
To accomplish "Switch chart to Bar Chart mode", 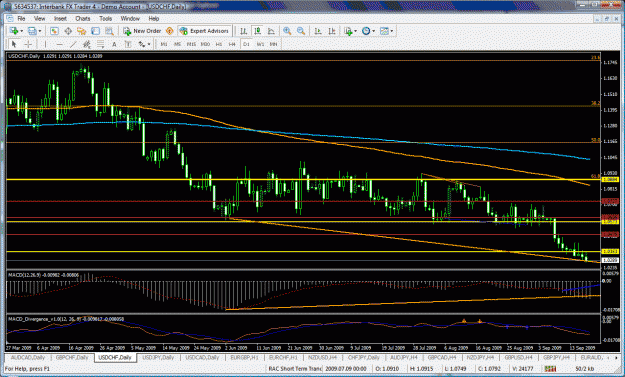I will 244,31.
